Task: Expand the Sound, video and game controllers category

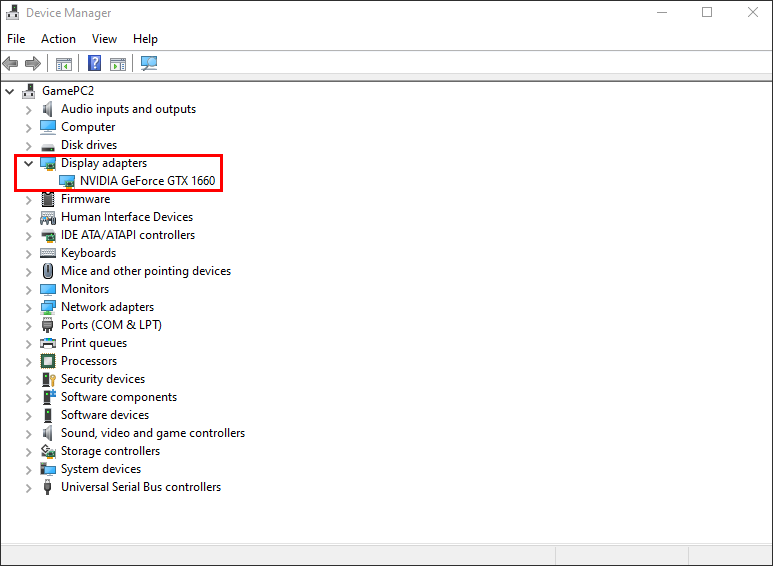Action: [x=29, y=433]
